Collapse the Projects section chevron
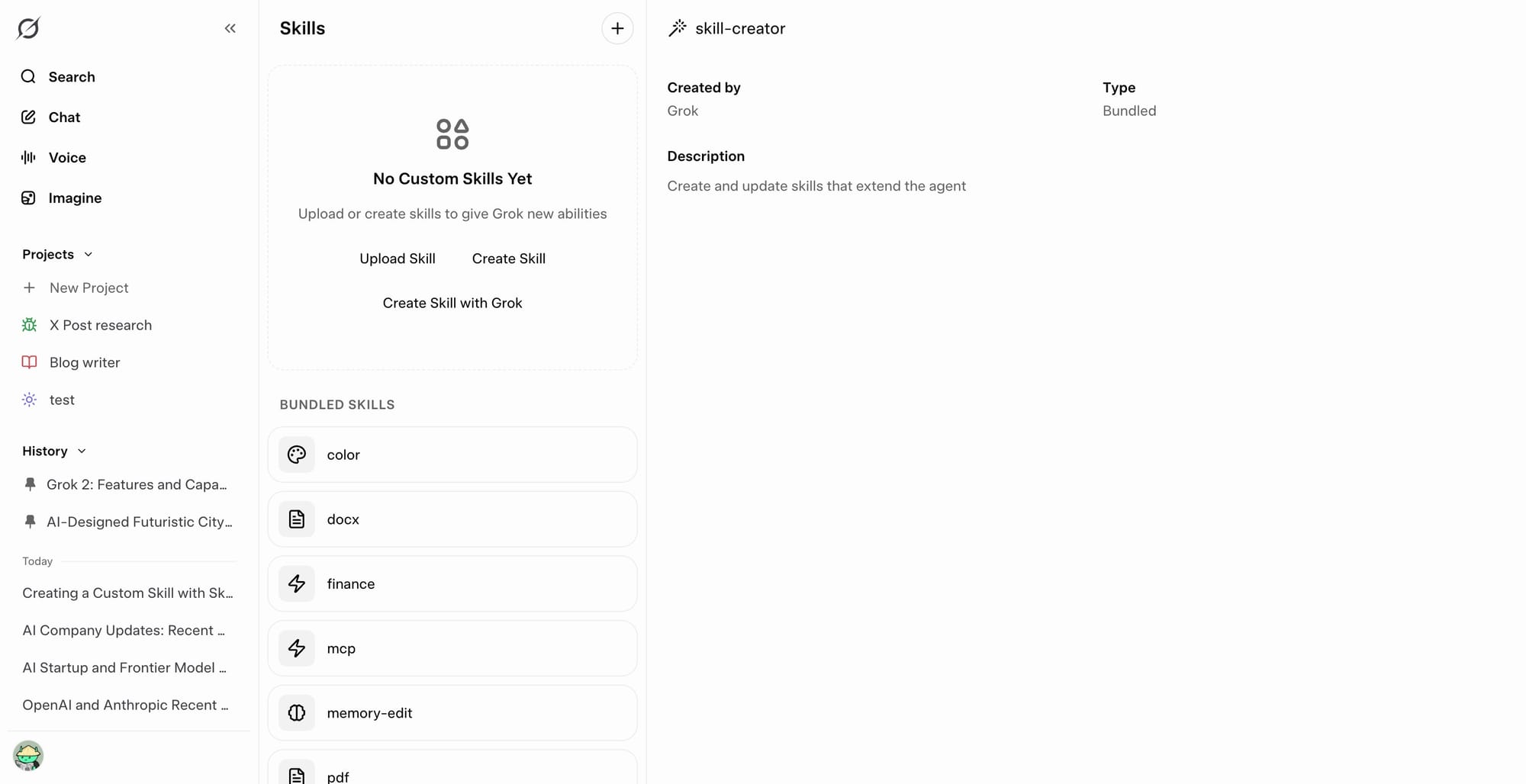This screenshot has width=1526, height=784. [88, 254]
